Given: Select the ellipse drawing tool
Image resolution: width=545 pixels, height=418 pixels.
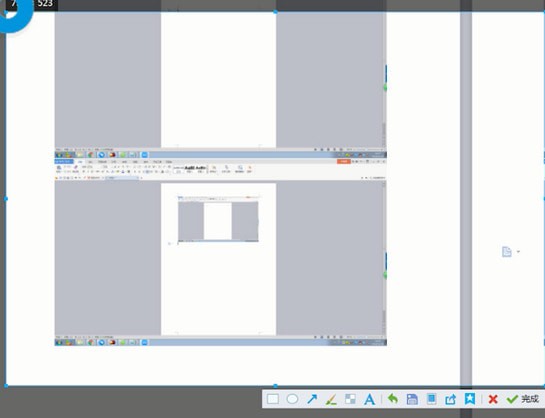Looking at the screenshot, I should coord(292,399).
